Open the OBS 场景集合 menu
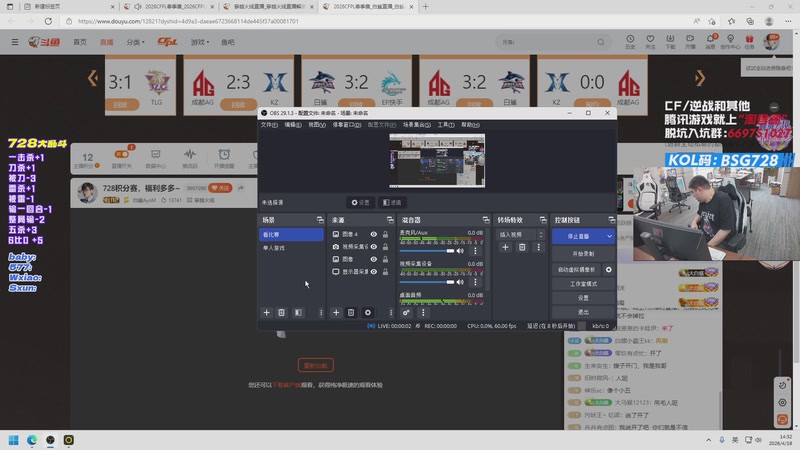The width and height of the screenshot is (800, 450). click(416, 124)
